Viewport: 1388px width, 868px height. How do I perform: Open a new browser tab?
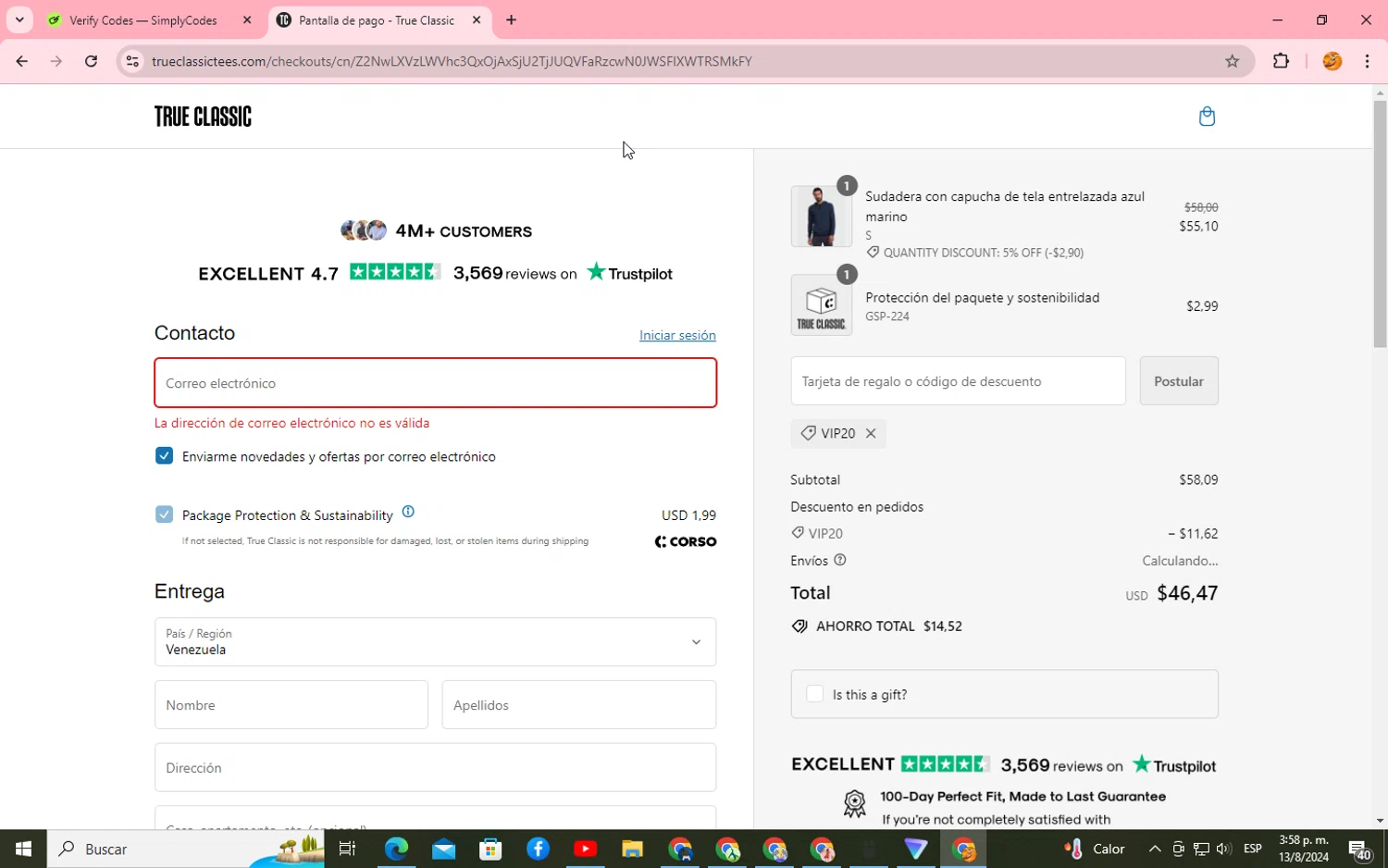[x=511, y=20]
